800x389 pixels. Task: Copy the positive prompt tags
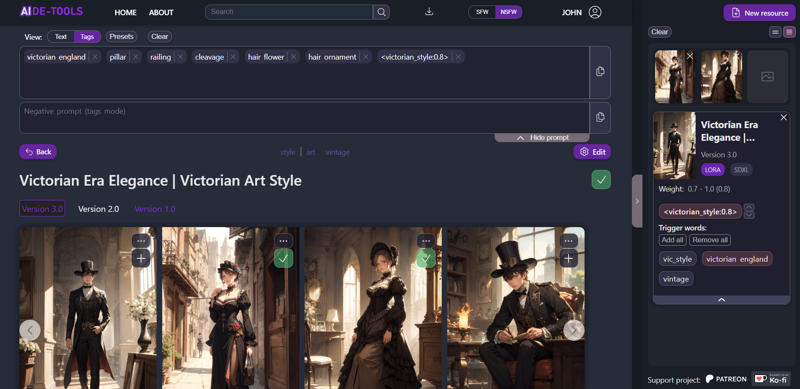600,71
